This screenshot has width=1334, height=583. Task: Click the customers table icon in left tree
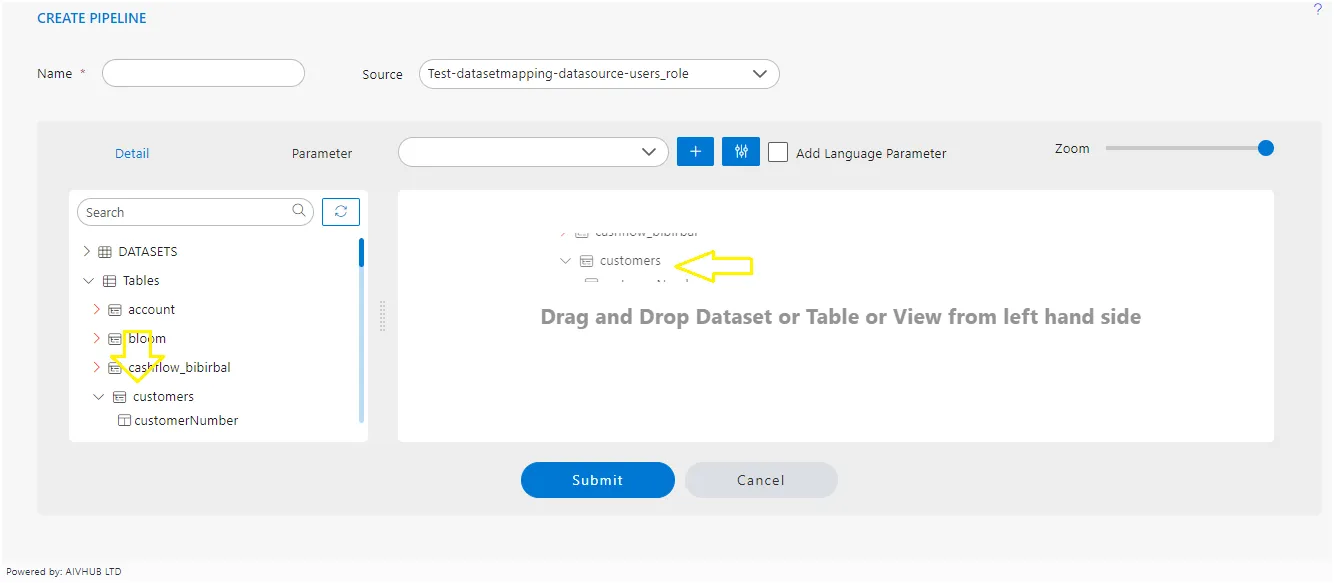tap(120, 397)
